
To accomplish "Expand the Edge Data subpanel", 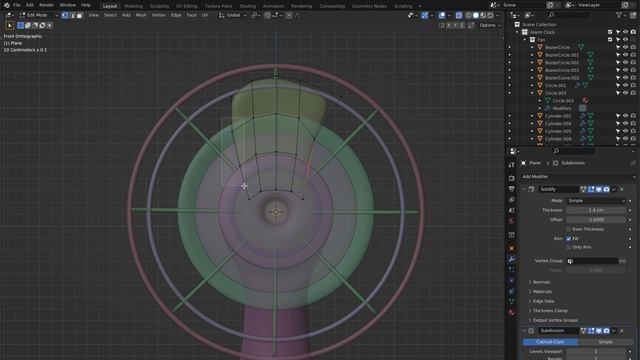I will 543,301.
